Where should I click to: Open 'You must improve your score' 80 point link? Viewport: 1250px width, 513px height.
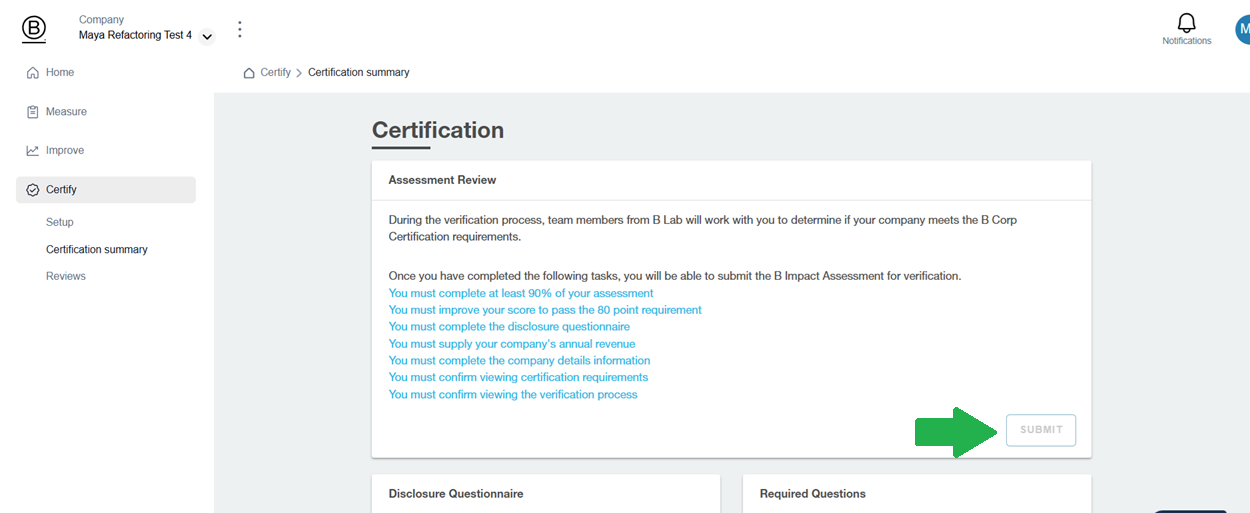click(545, 310)
